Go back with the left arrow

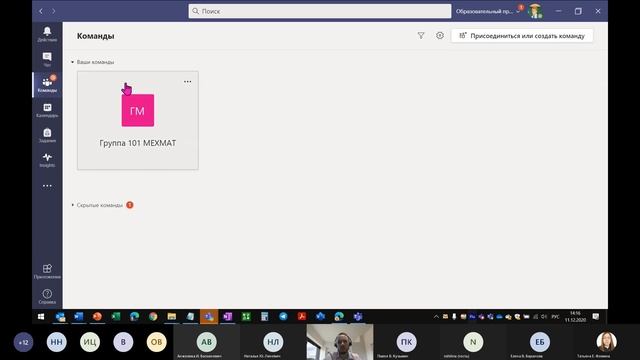41,11
